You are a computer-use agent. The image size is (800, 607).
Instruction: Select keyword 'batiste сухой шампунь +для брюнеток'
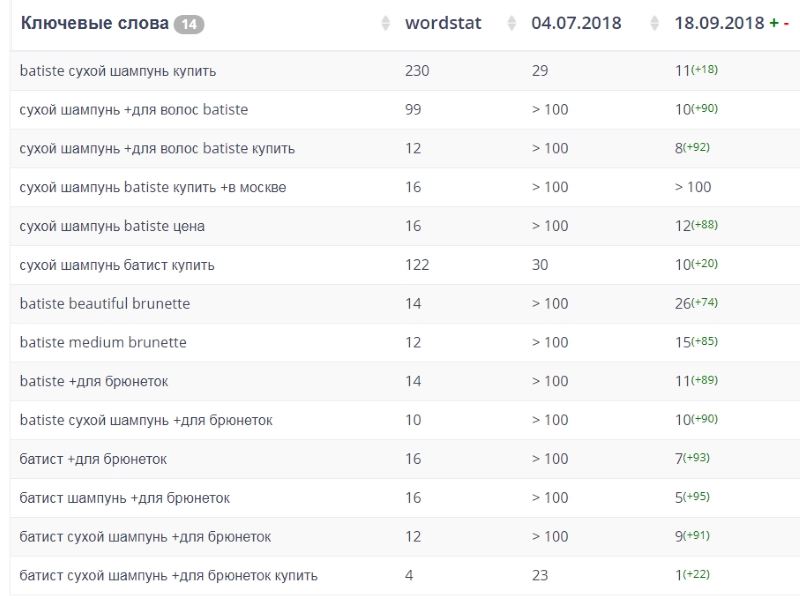click(146, 420)
